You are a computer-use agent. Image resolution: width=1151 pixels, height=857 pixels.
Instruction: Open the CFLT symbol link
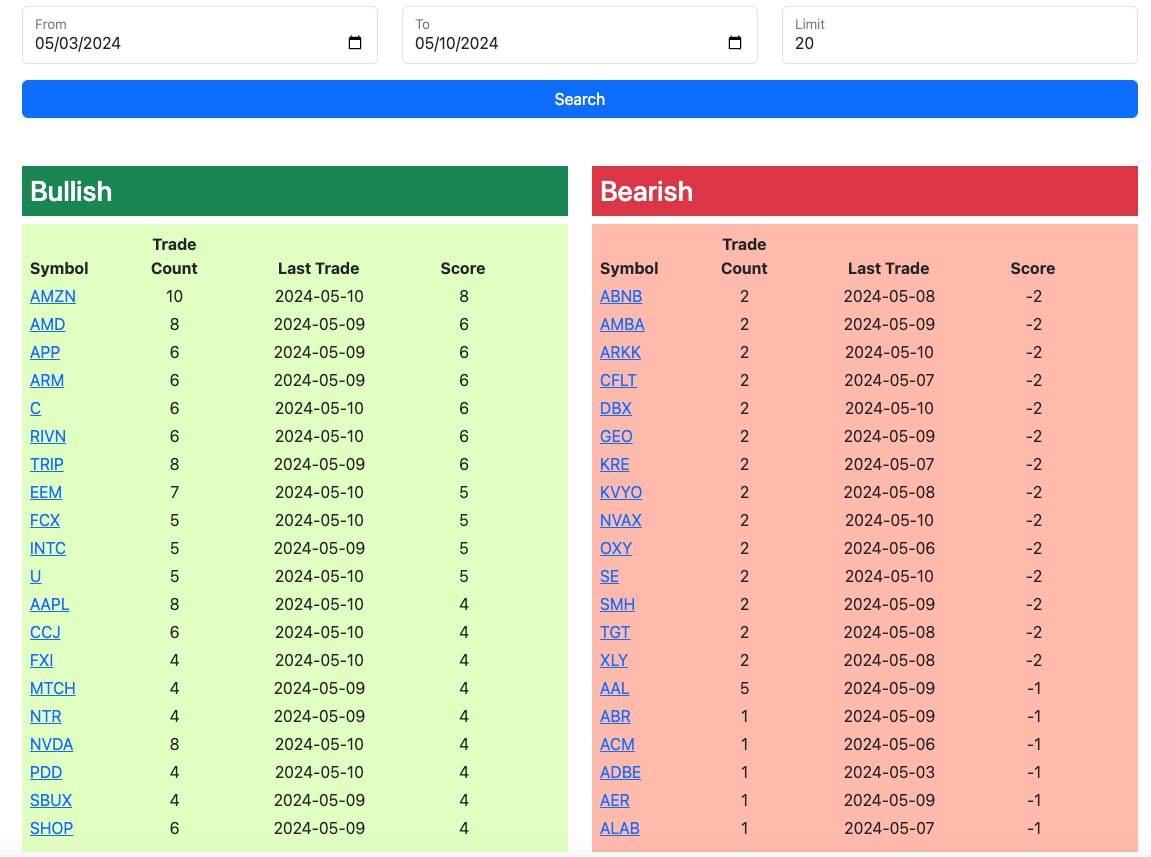point(618,380)
